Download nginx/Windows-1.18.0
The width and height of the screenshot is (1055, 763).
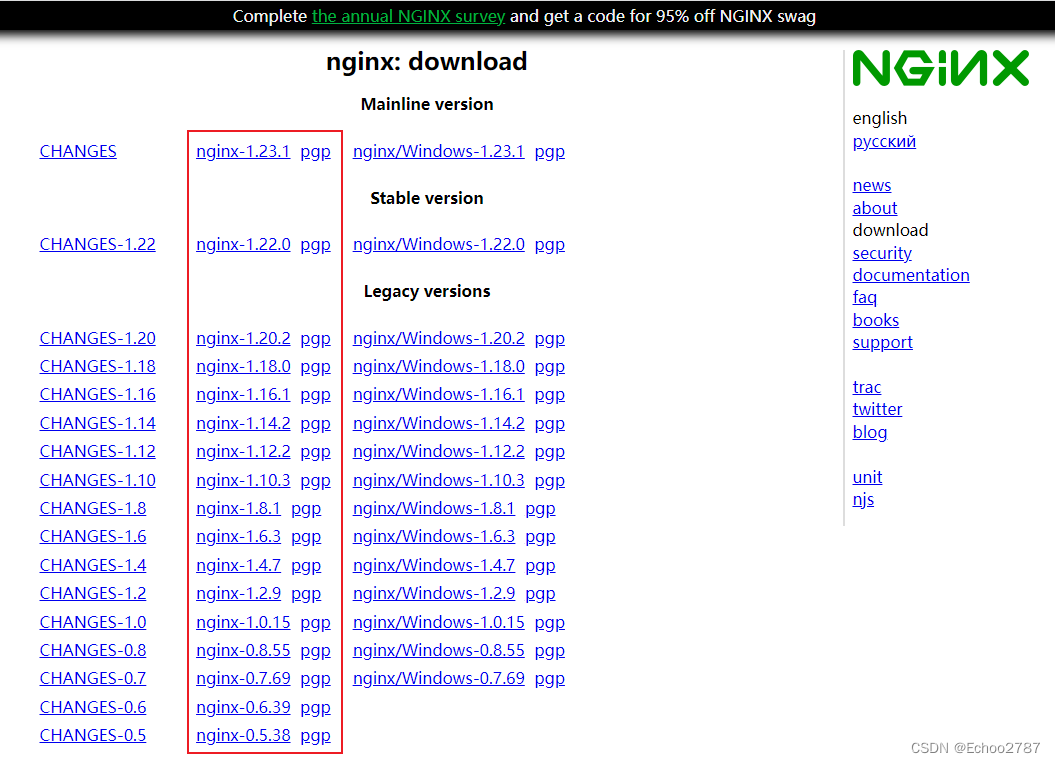tap(439, 366)
